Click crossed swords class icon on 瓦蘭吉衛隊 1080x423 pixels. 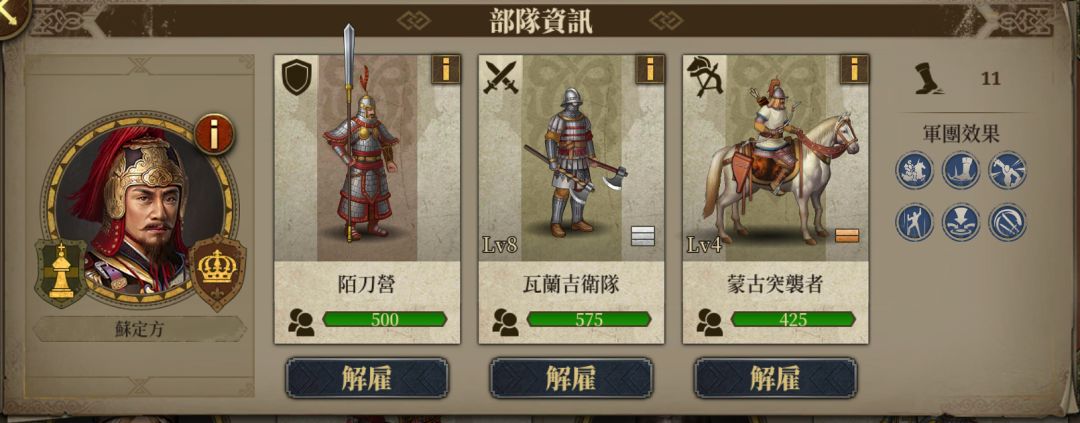pos(501,76)
